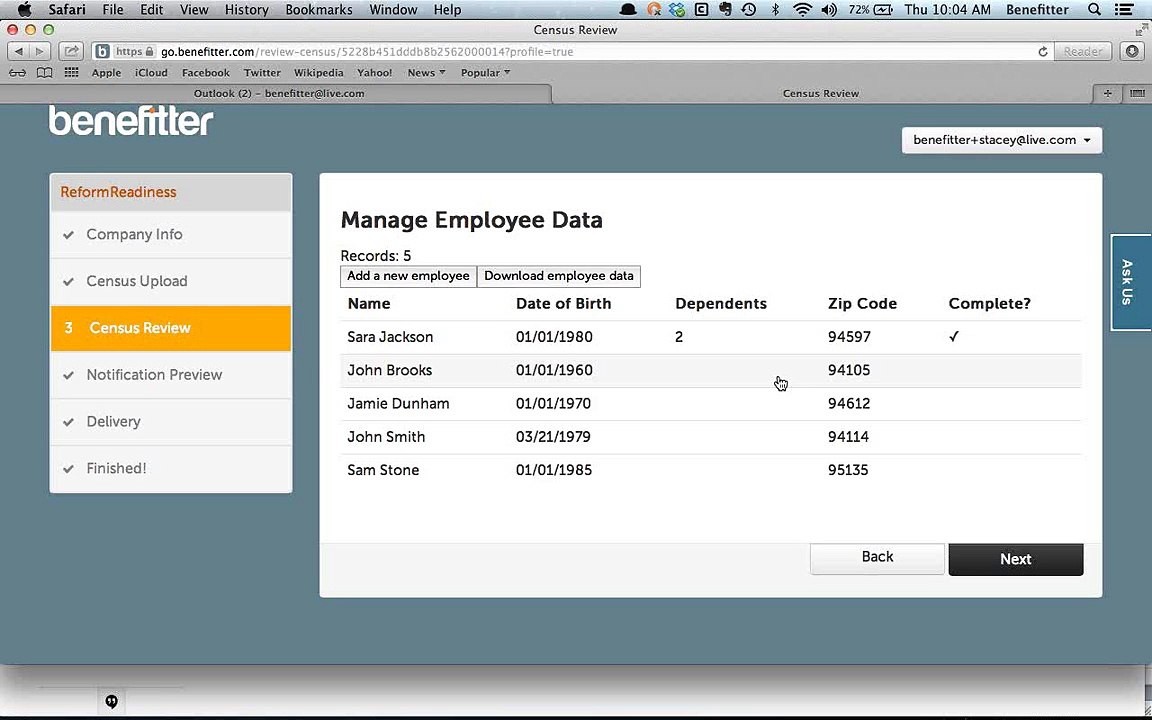
Task: Open a new tab with plus button
Action: (x=1107, y=93)
